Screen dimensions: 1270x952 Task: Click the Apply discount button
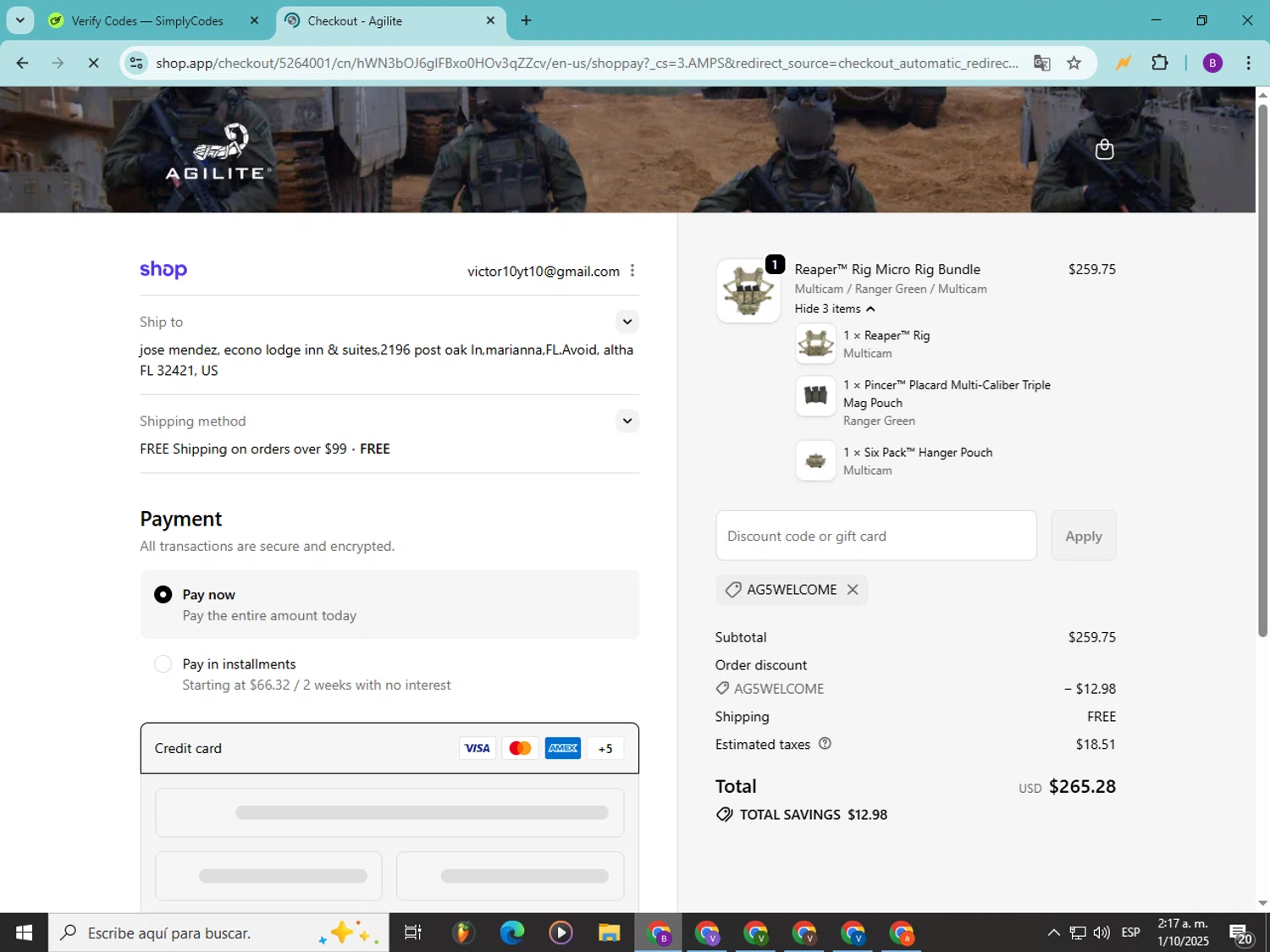[1084, 536]
